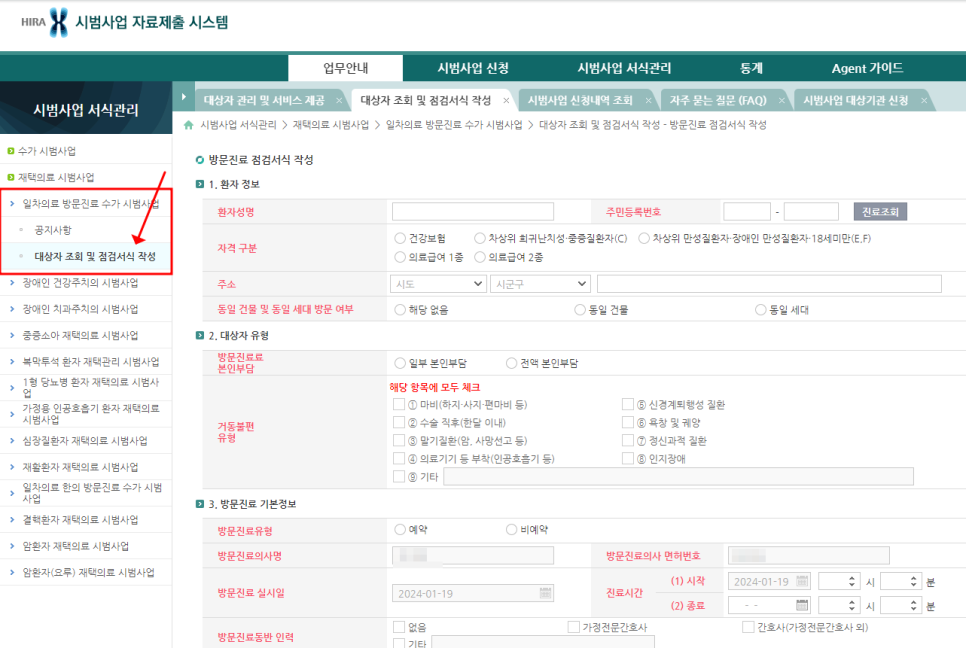The height and width of the screenshot is (648, 966).
Task: Open 공지사항 sidebar link
Action: (x=53, y=230)
